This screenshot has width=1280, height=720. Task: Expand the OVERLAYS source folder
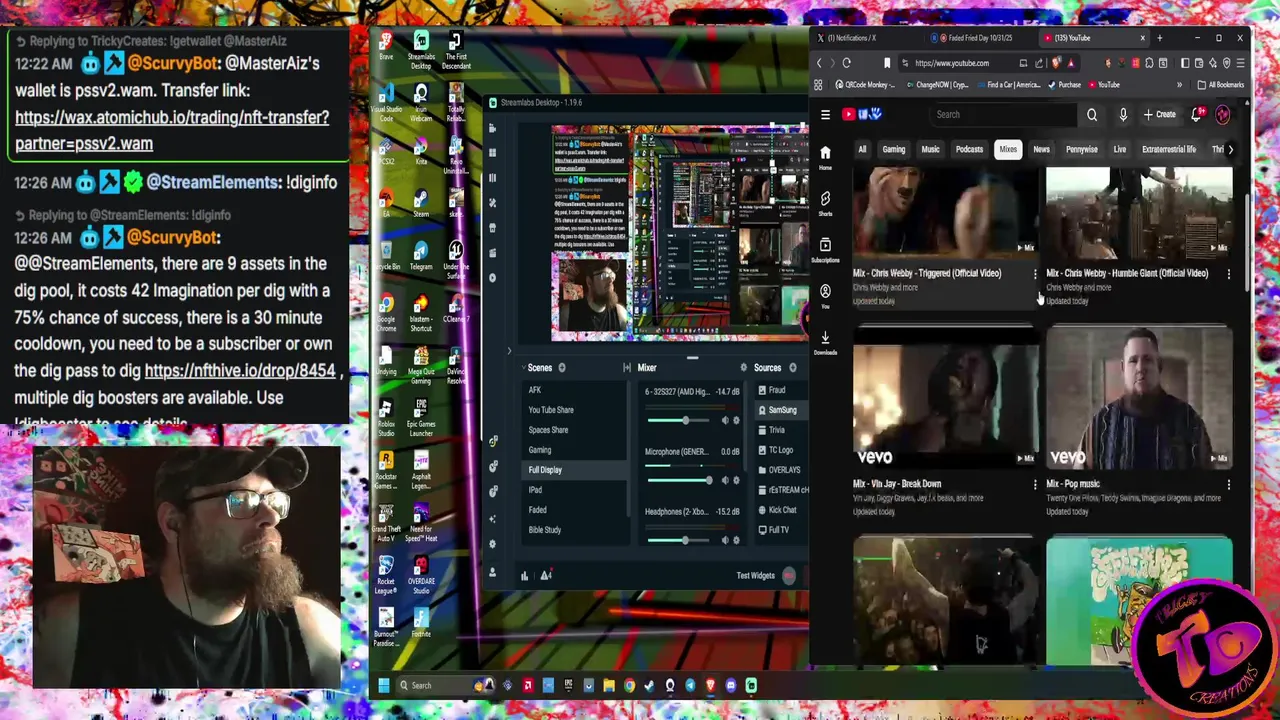point(762,470)
